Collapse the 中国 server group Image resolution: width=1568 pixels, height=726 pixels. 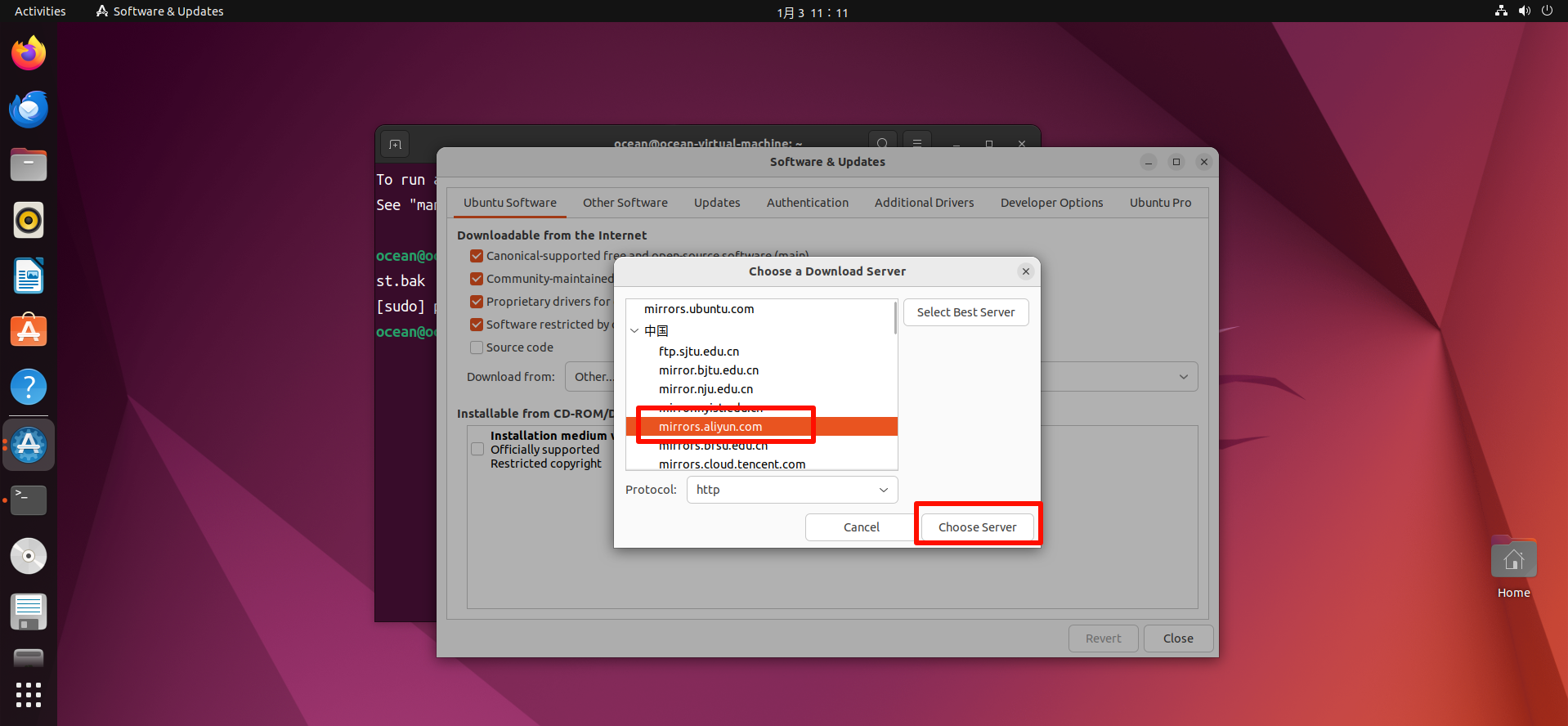(634, 331)
